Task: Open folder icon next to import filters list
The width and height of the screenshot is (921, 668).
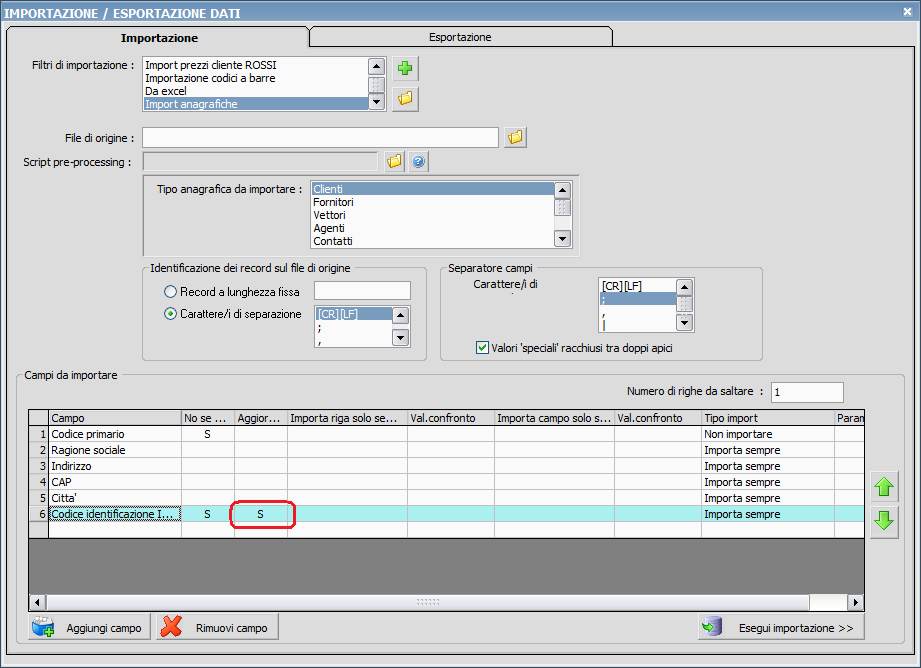Action: [405, 98]
